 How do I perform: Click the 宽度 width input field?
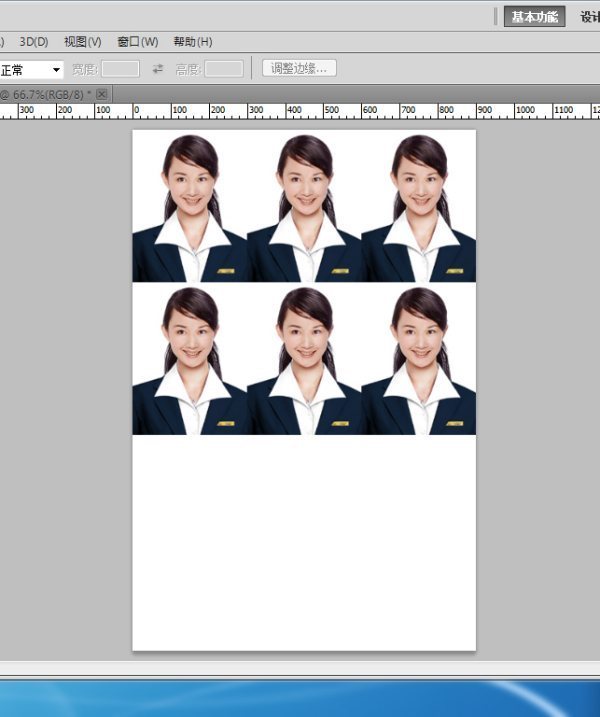tap(120, 69)
